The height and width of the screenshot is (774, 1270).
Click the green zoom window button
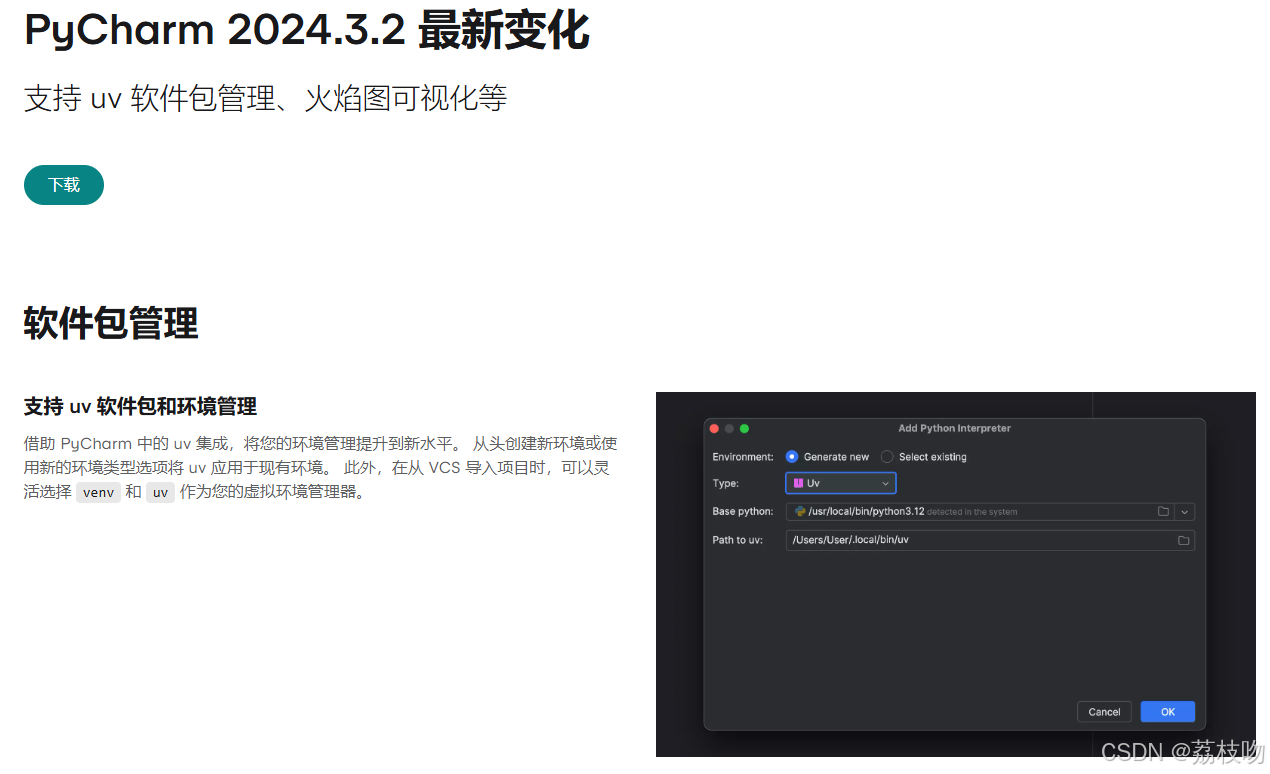pyautogui.click(x=744, y=428)
